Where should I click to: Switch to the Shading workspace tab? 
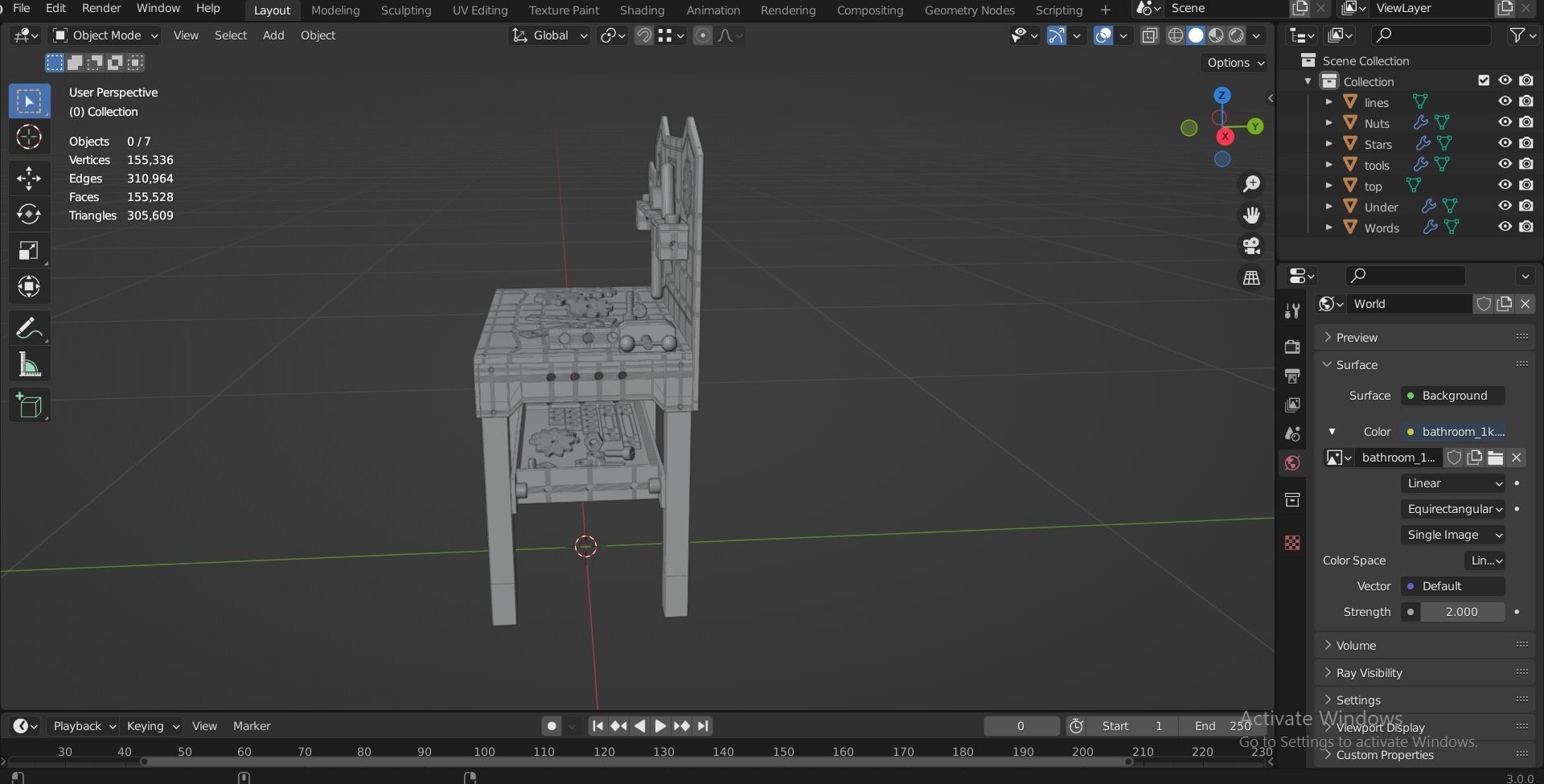pos(642,10)
